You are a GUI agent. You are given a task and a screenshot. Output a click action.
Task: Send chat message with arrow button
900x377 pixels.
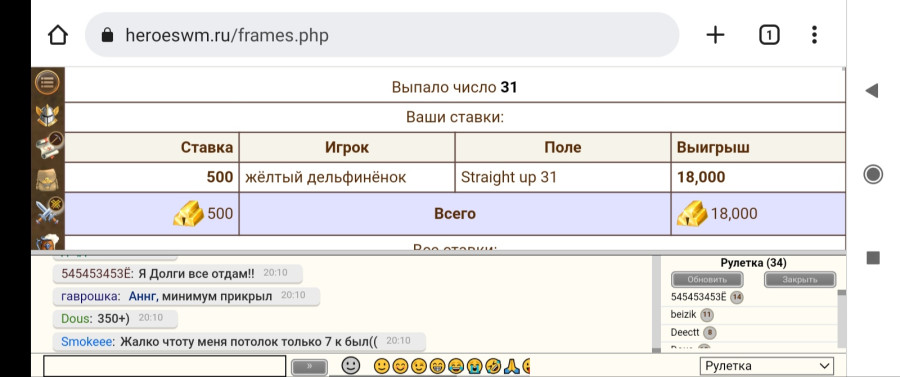[309, 367]
